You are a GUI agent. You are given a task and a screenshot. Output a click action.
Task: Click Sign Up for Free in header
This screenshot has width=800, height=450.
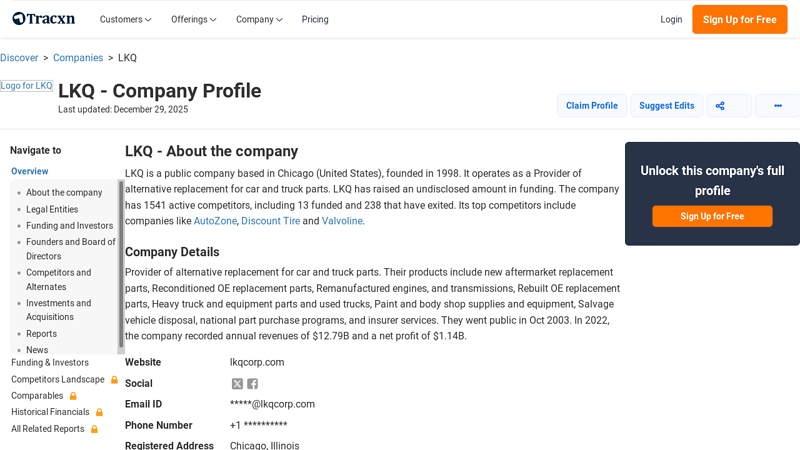click(739, 19)
